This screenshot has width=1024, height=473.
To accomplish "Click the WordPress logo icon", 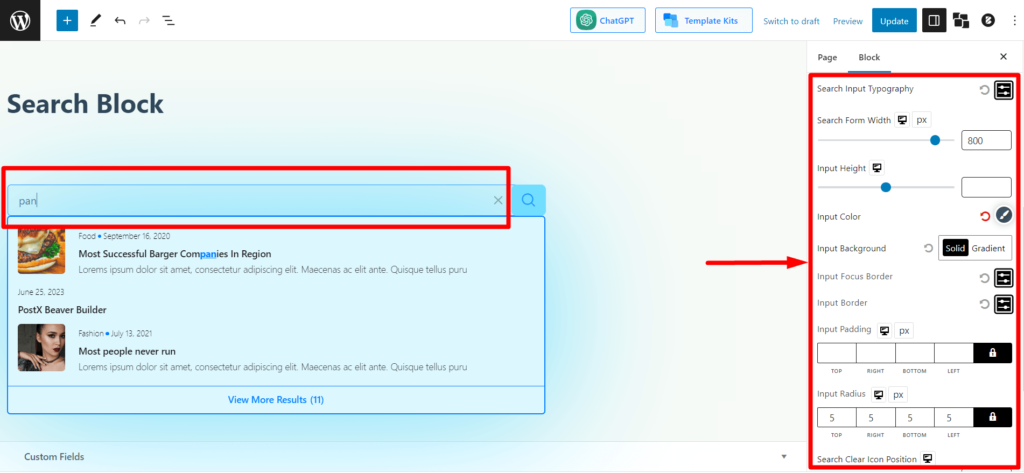I will tap(20, 20).
